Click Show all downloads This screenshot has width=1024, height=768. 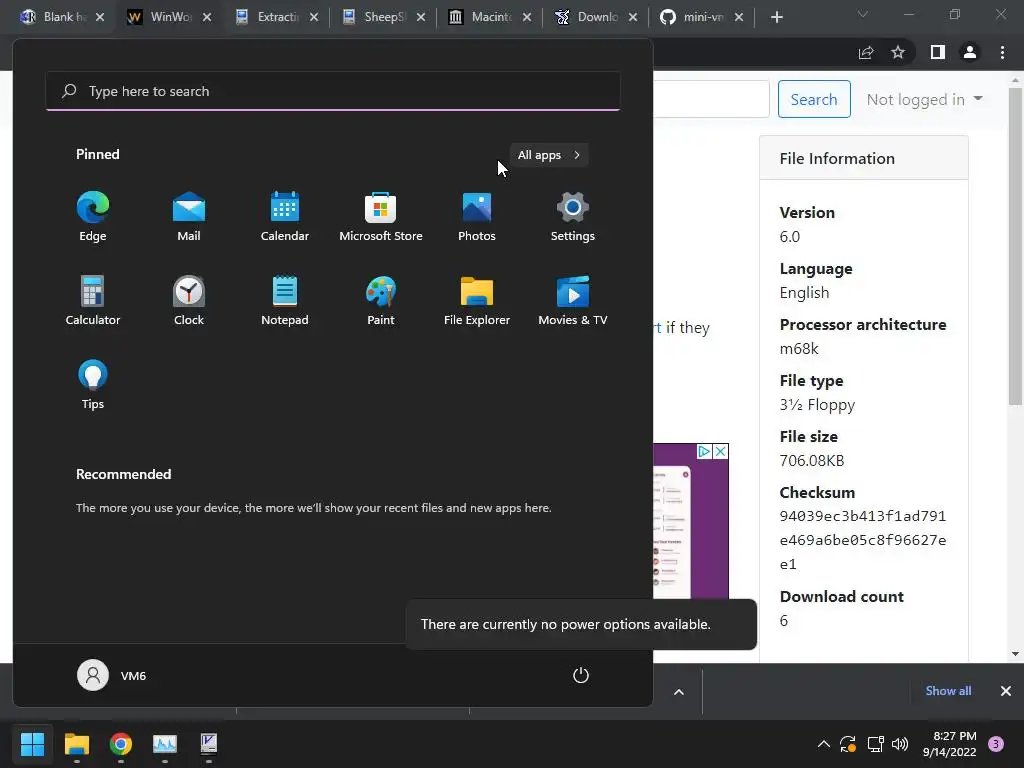(x=948, y=691)
